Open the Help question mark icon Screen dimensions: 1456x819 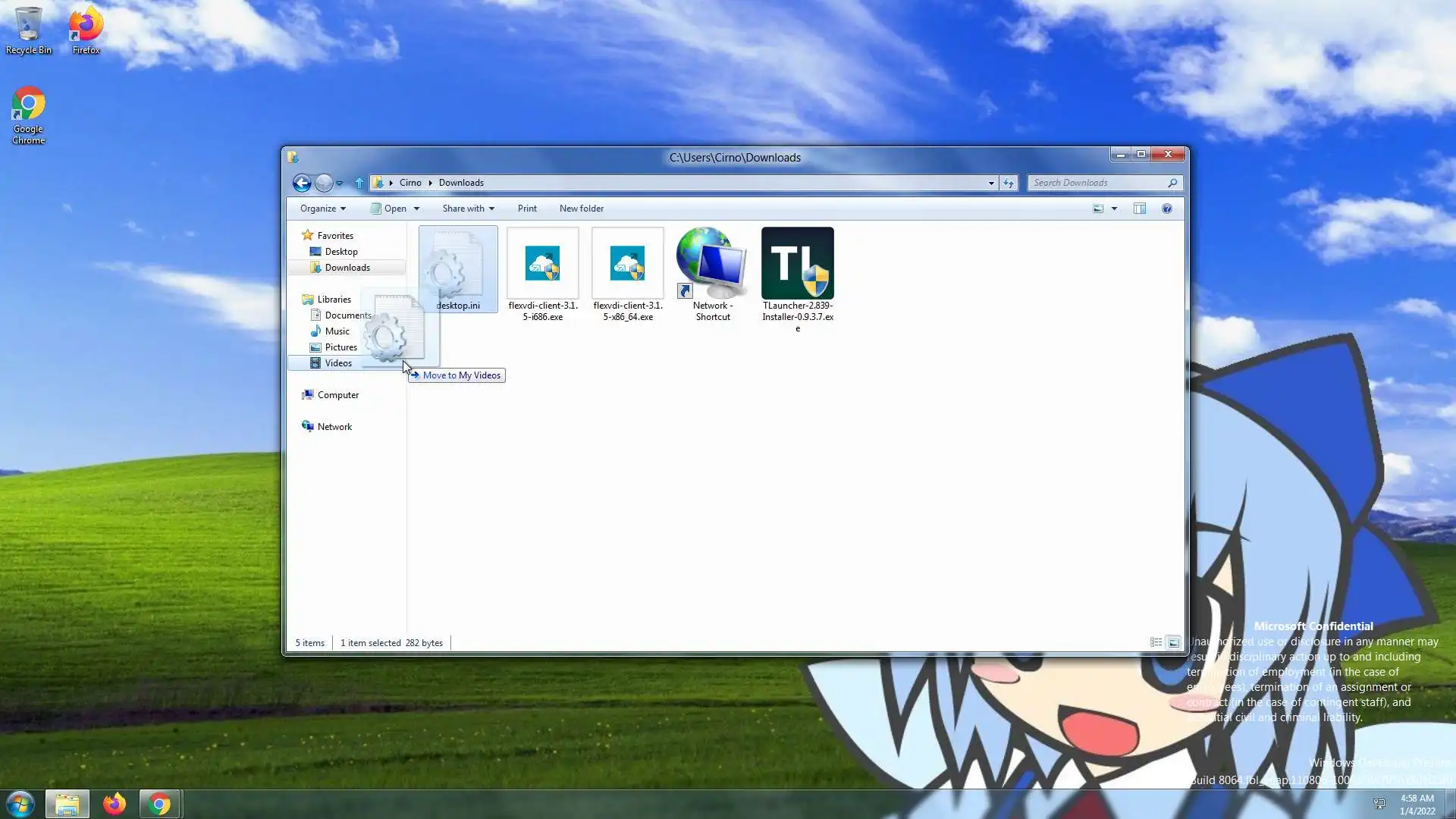(x=1167, y=209)
